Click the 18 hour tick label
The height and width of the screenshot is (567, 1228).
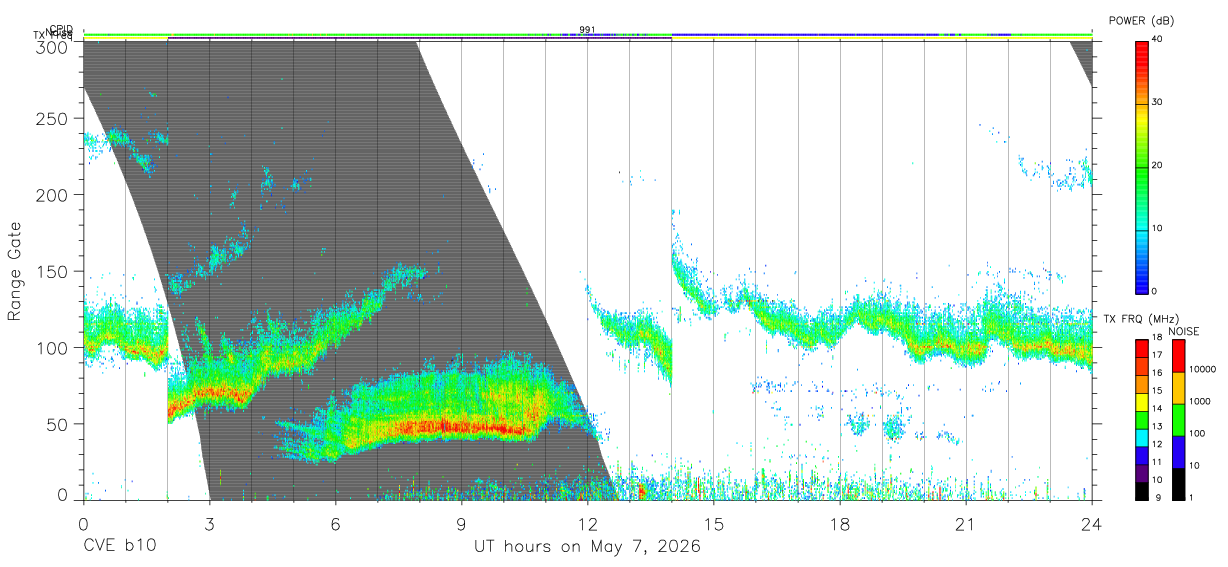[x=839, y=524]
